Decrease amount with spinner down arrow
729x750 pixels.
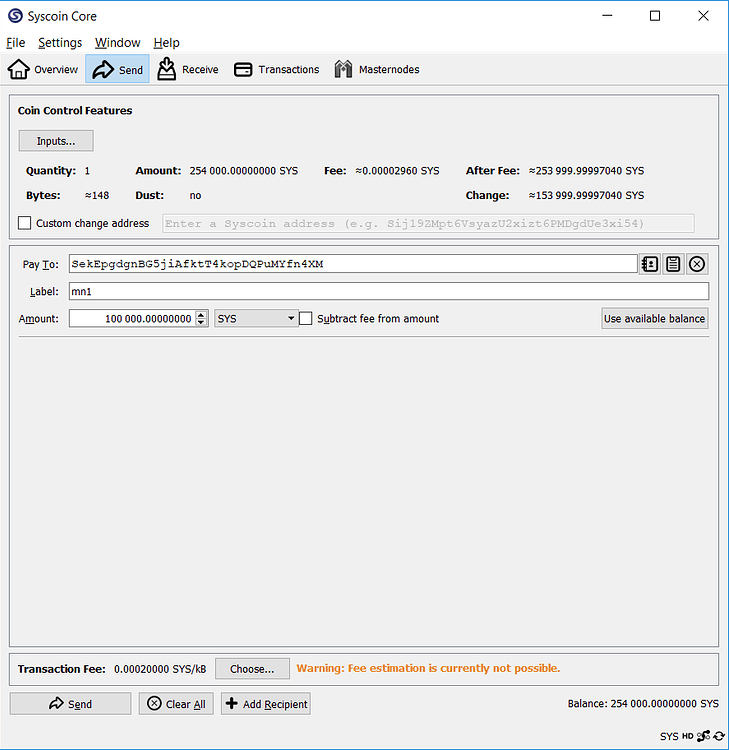pyautogui.click(x=201, y=323)
